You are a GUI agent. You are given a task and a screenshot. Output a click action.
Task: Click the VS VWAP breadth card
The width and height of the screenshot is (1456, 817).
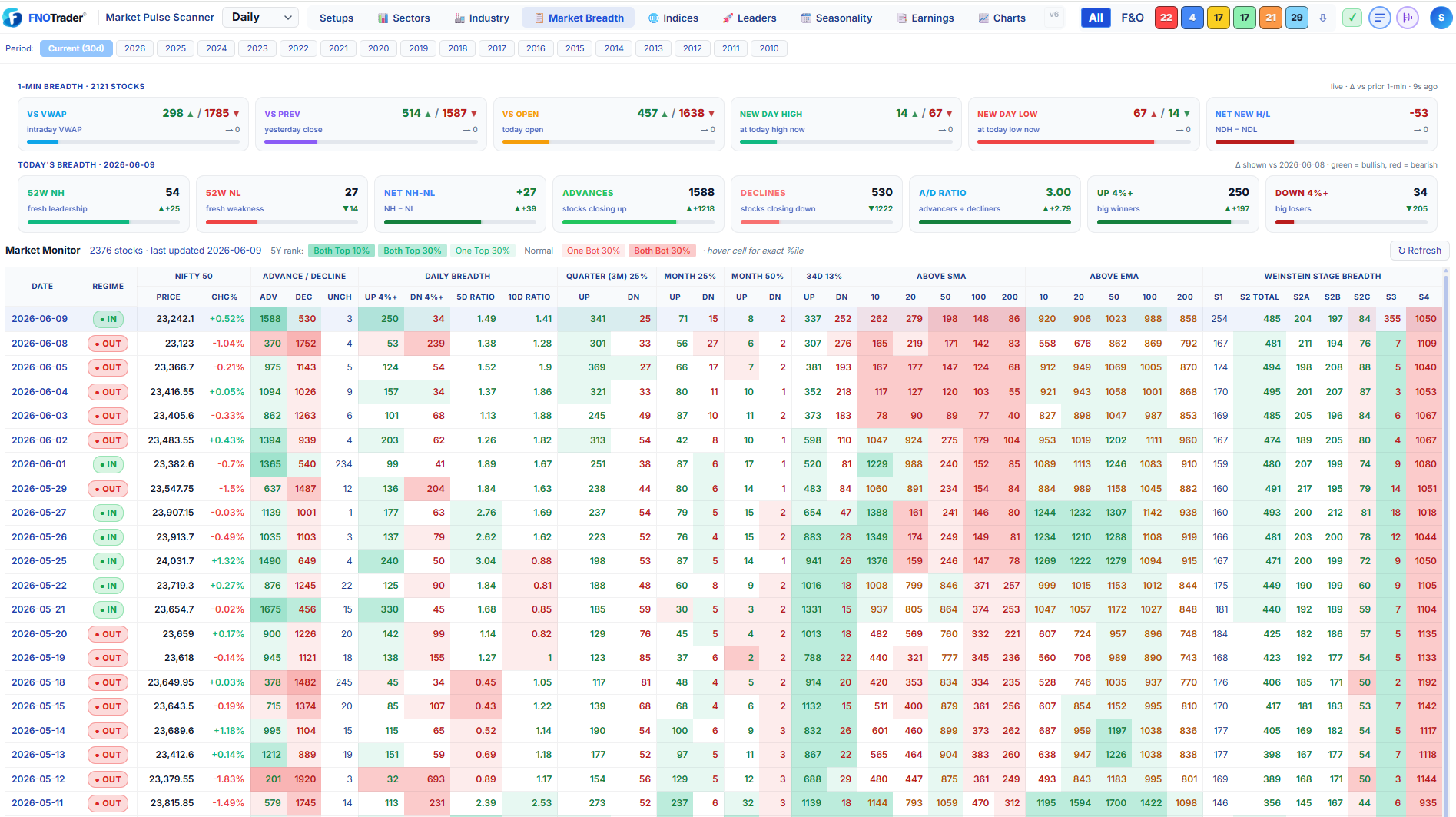(134, 124)
